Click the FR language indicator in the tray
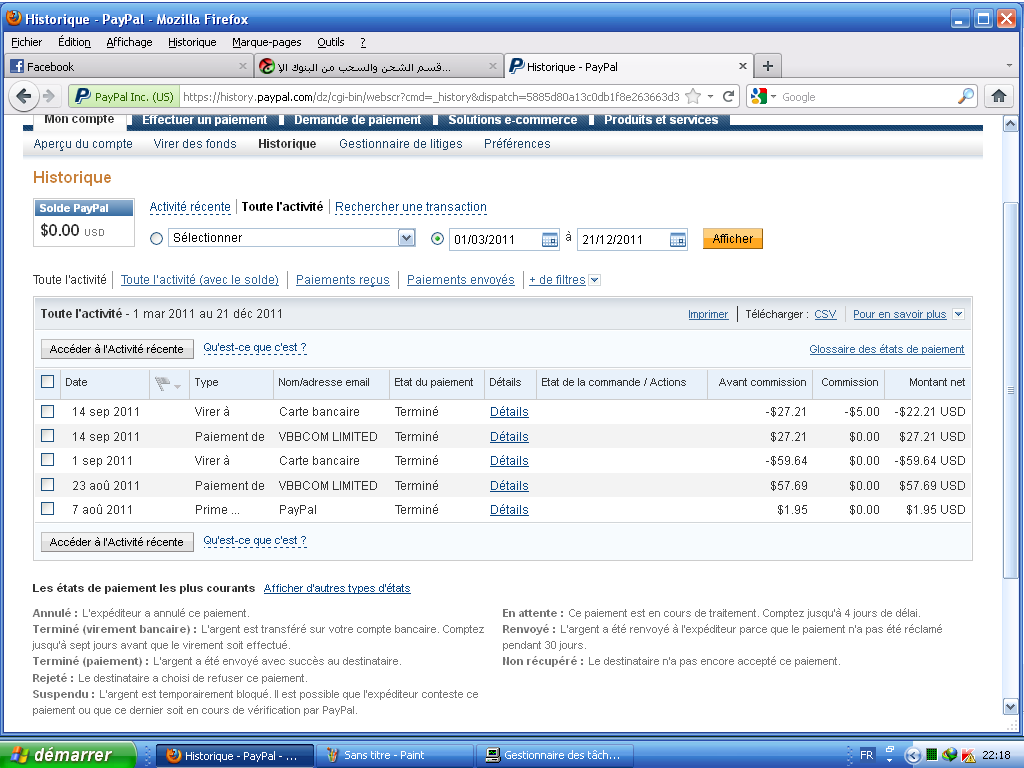Viewport: 1024px width, 768px height. [867, 755]
